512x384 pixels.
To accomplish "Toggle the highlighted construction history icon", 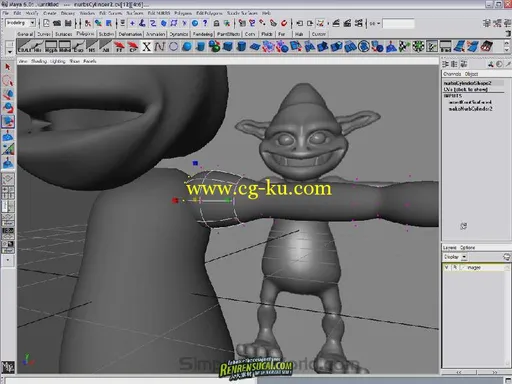I will 320,23.
